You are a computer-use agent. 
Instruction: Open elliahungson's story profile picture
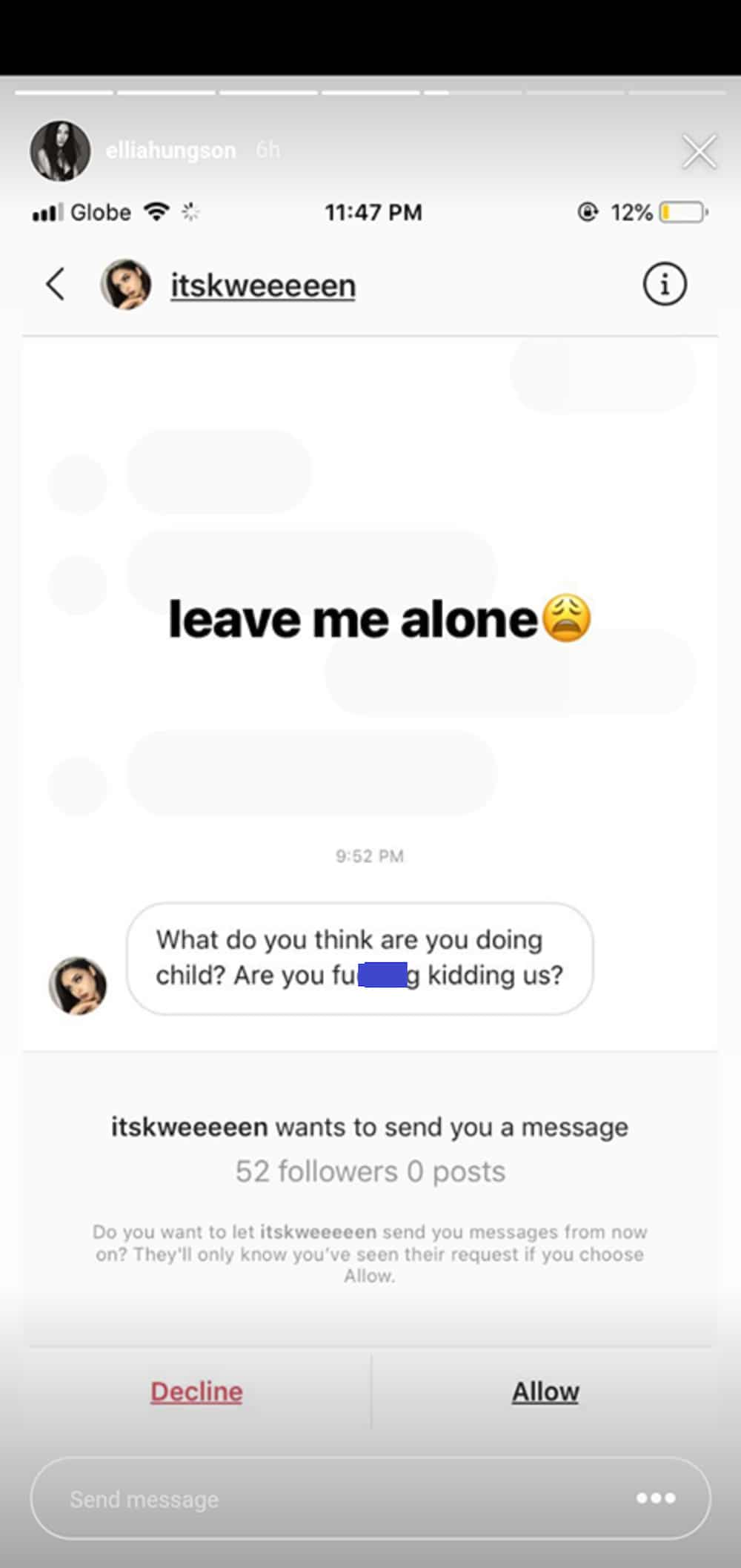click(x=60, y=150)
